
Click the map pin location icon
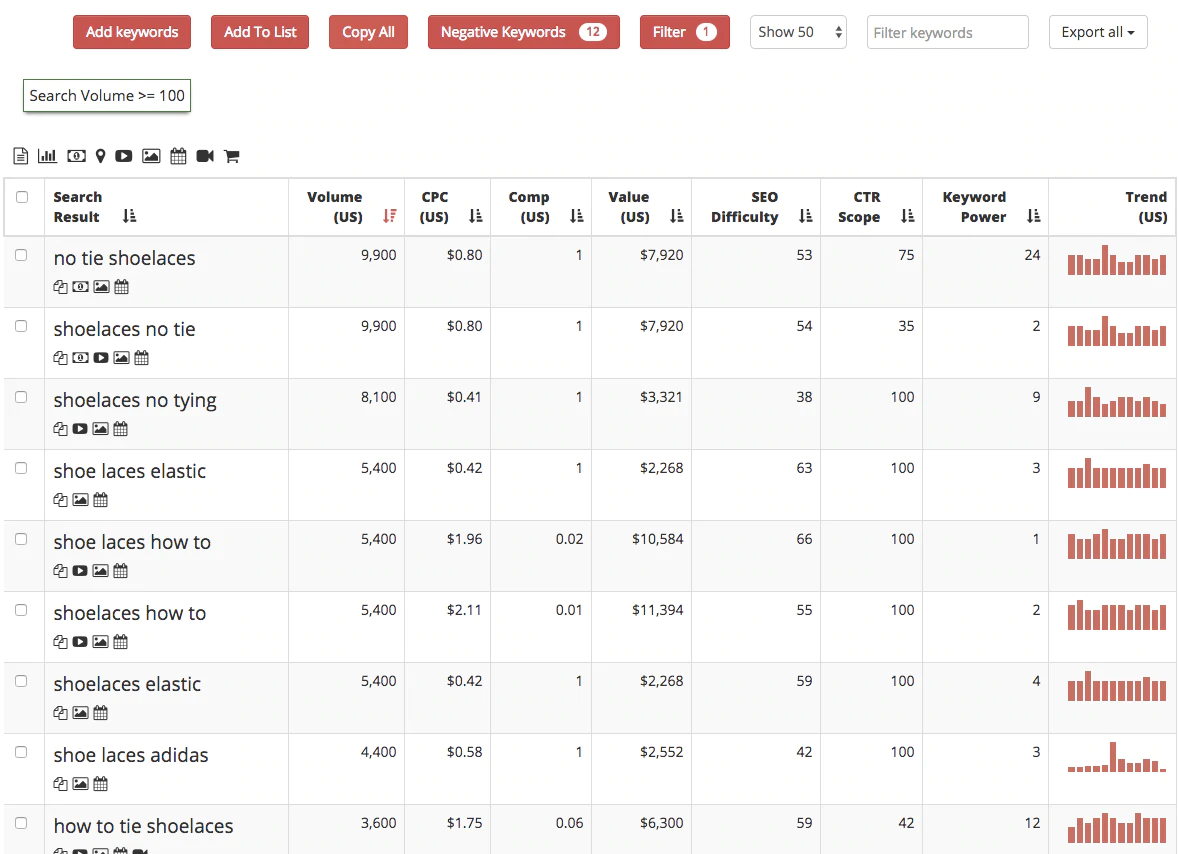pos(100,156)
